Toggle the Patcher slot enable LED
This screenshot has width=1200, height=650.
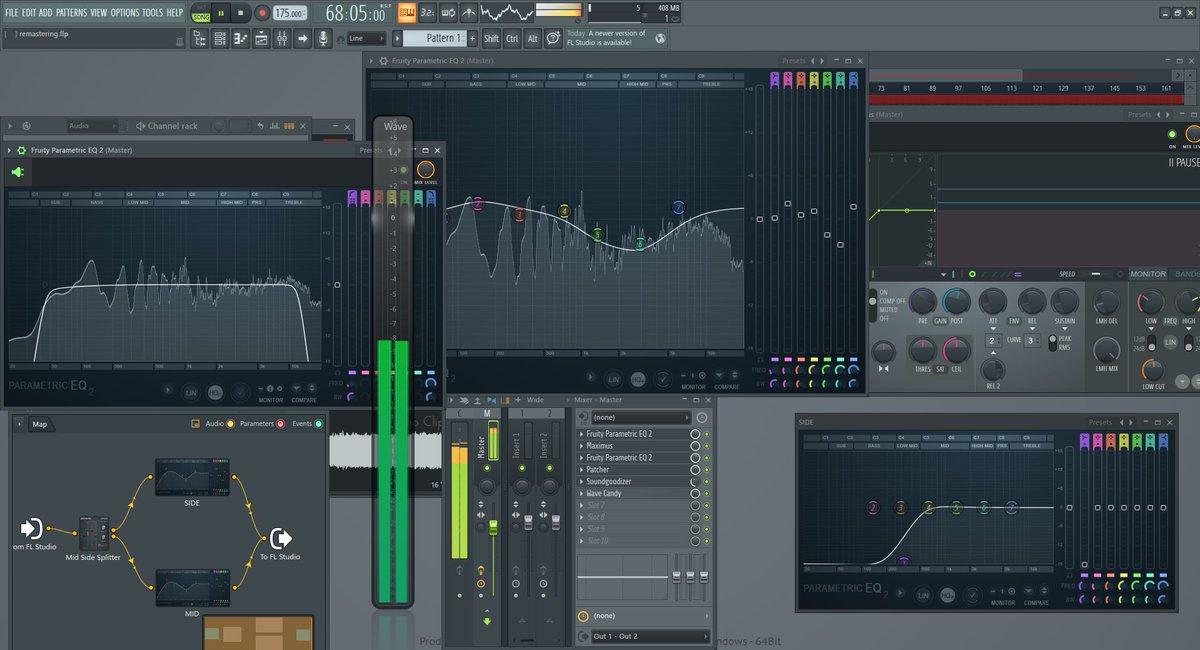point(706,470)
